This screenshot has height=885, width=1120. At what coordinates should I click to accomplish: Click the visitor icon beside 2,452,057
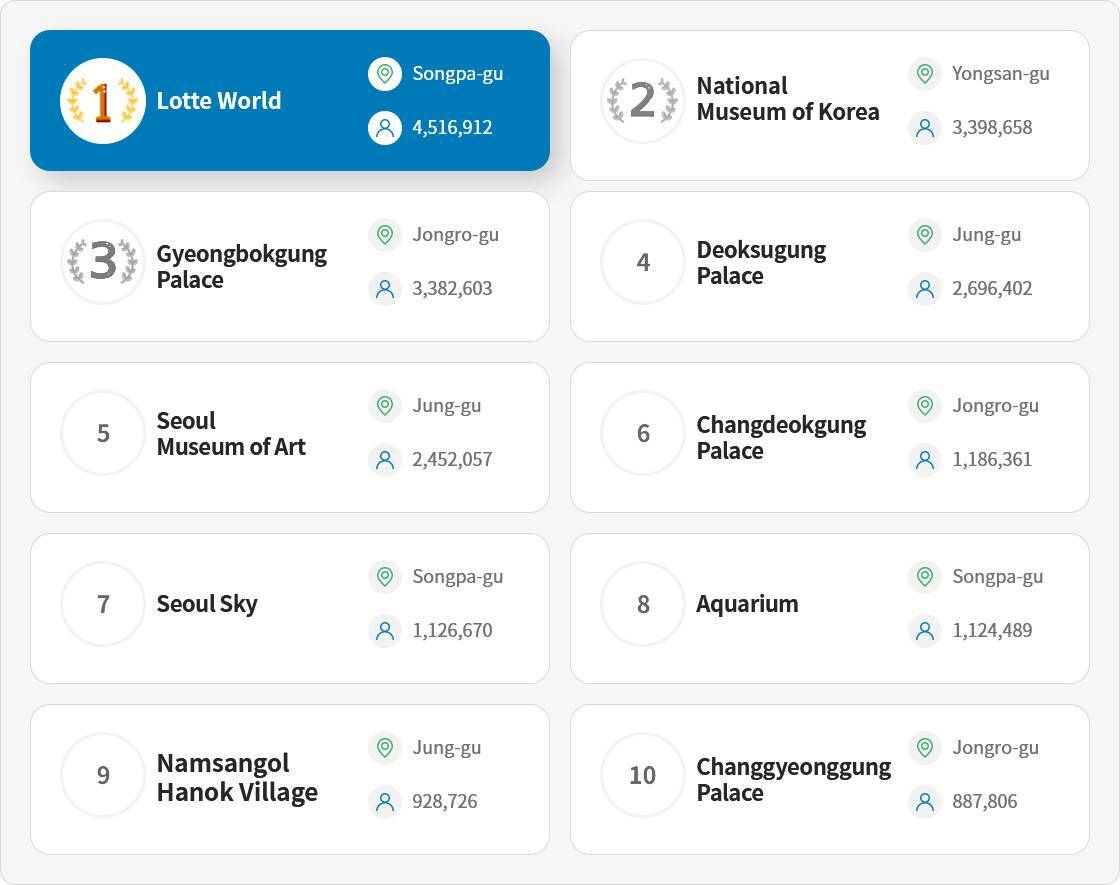pyautogui.click(x=384, y=460)
